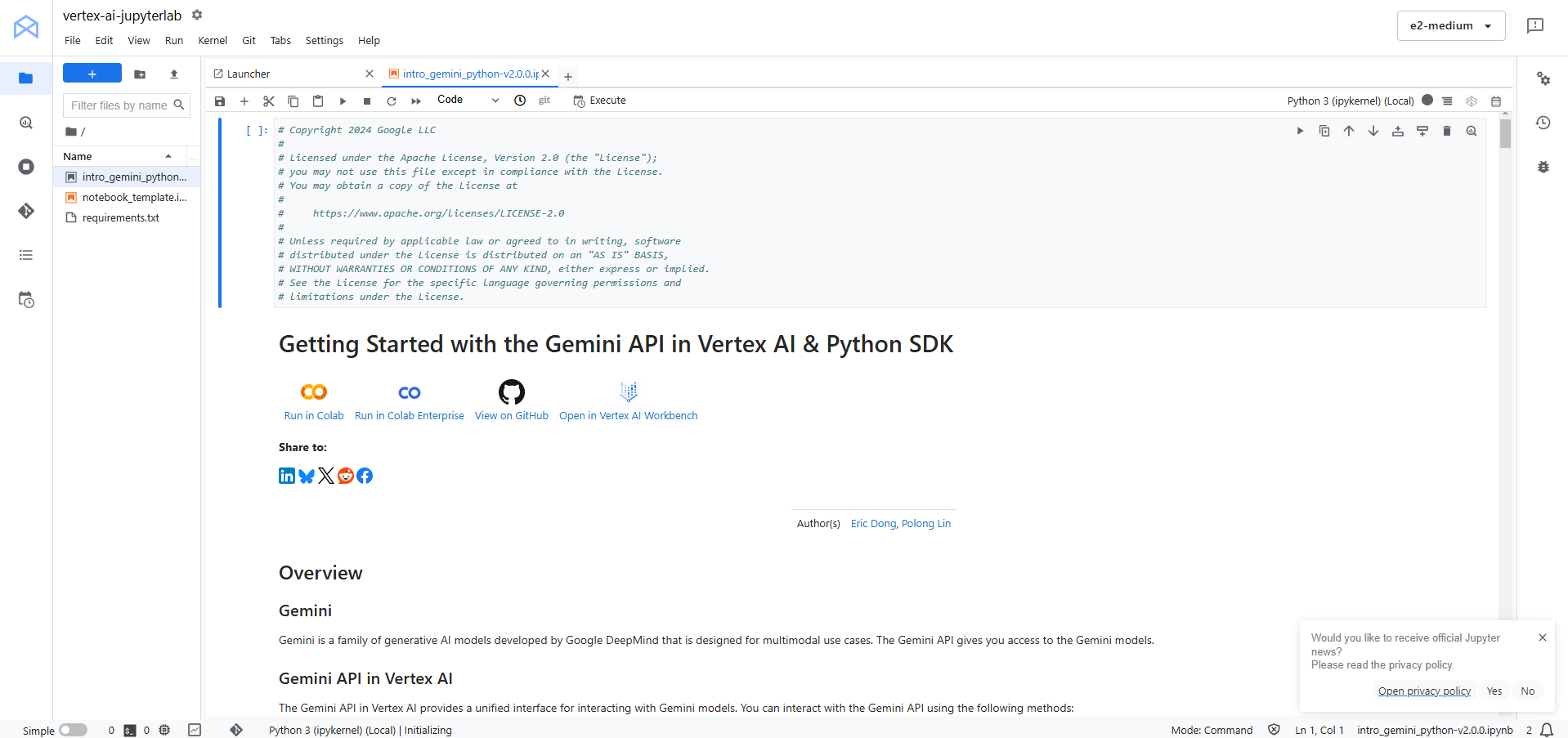Copy the selected cell from notebook toolbar
The height and width of the screenshot is (738, 1568).
[x=293, y=101]
